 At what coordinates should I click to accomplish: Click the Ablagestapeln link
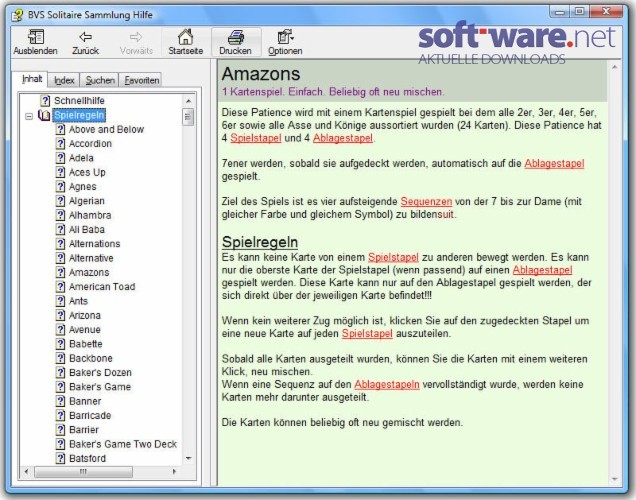coord(387,384)
